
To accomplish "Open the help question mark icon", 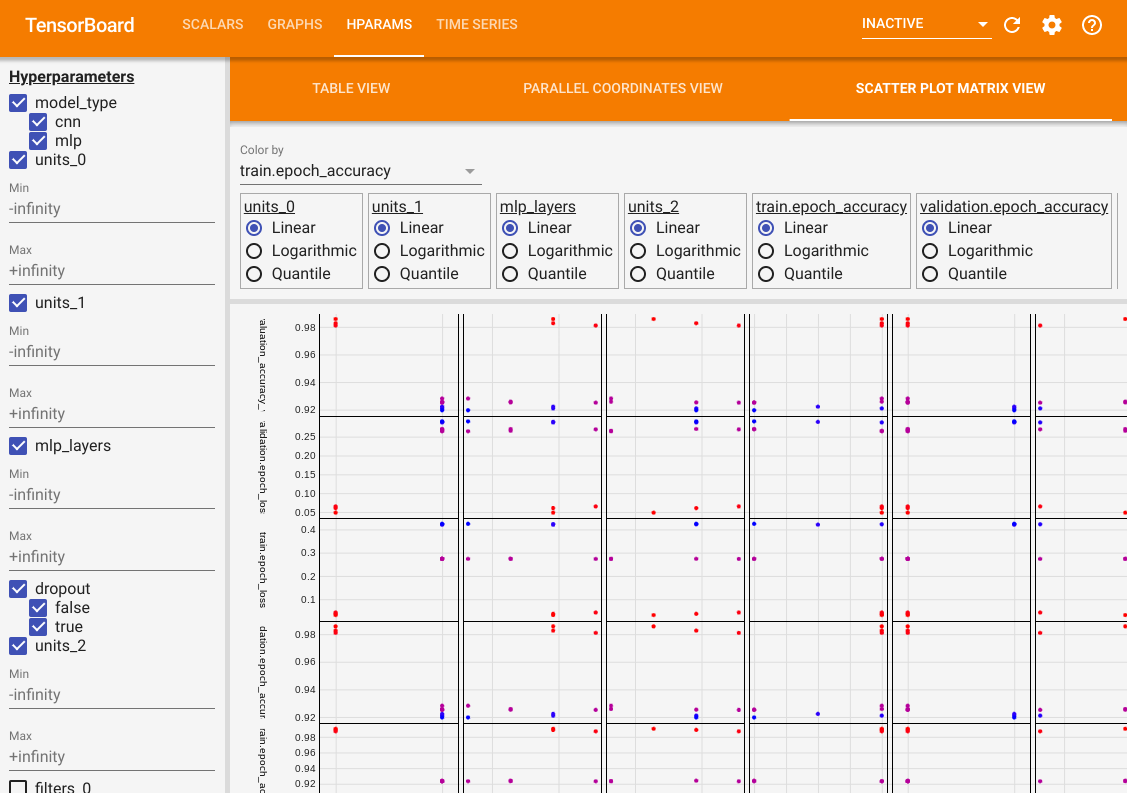I will tap(1092, 25).
